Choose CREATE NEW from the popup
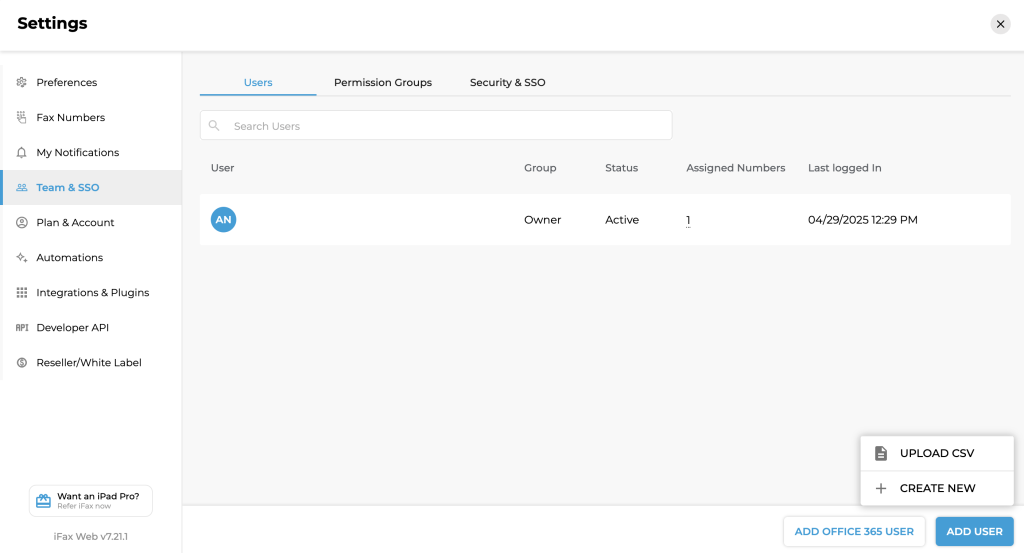 click(937, 488)
